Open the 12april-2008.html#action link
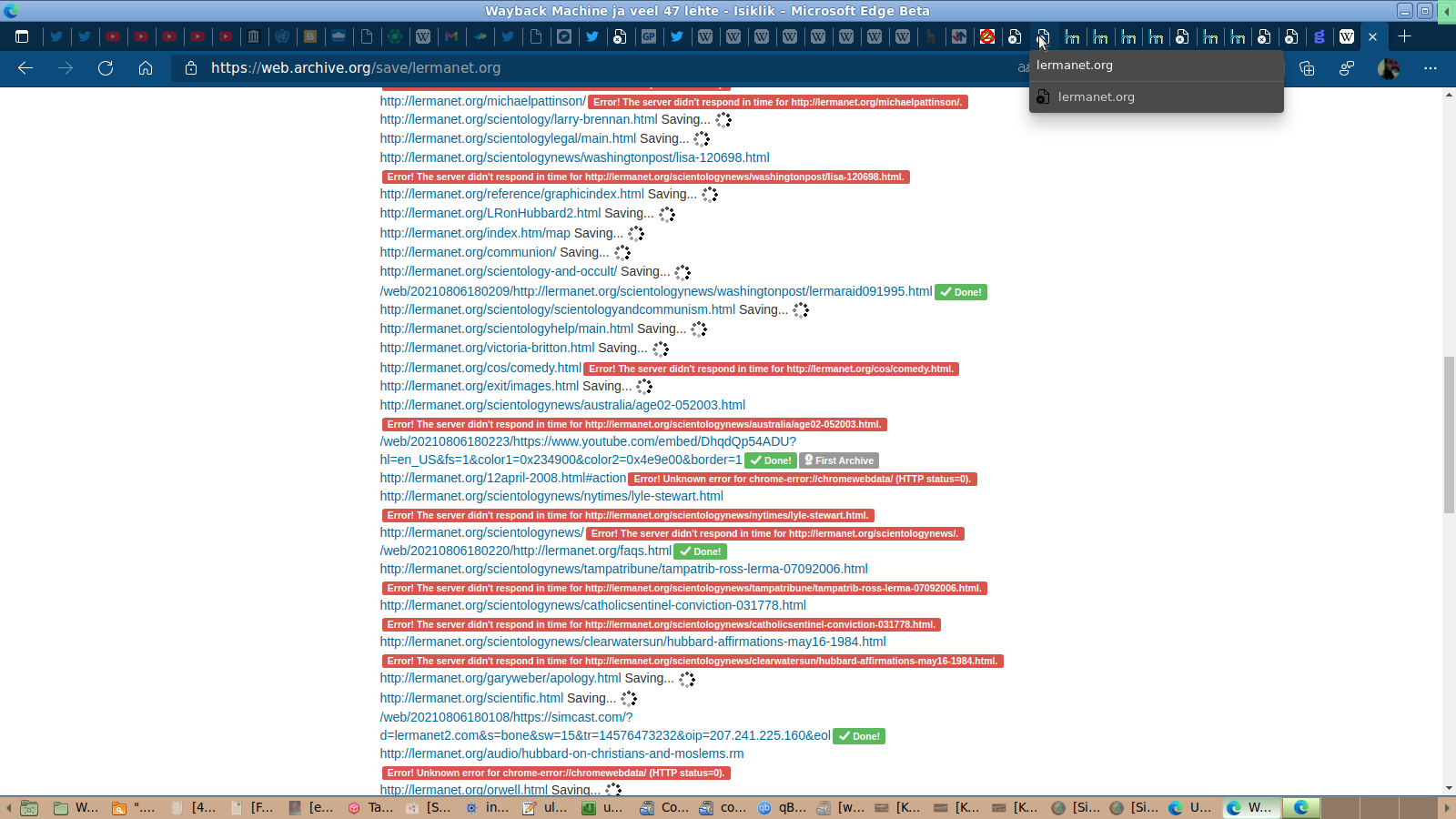1456x819 pixels. (x=503, y=478)
